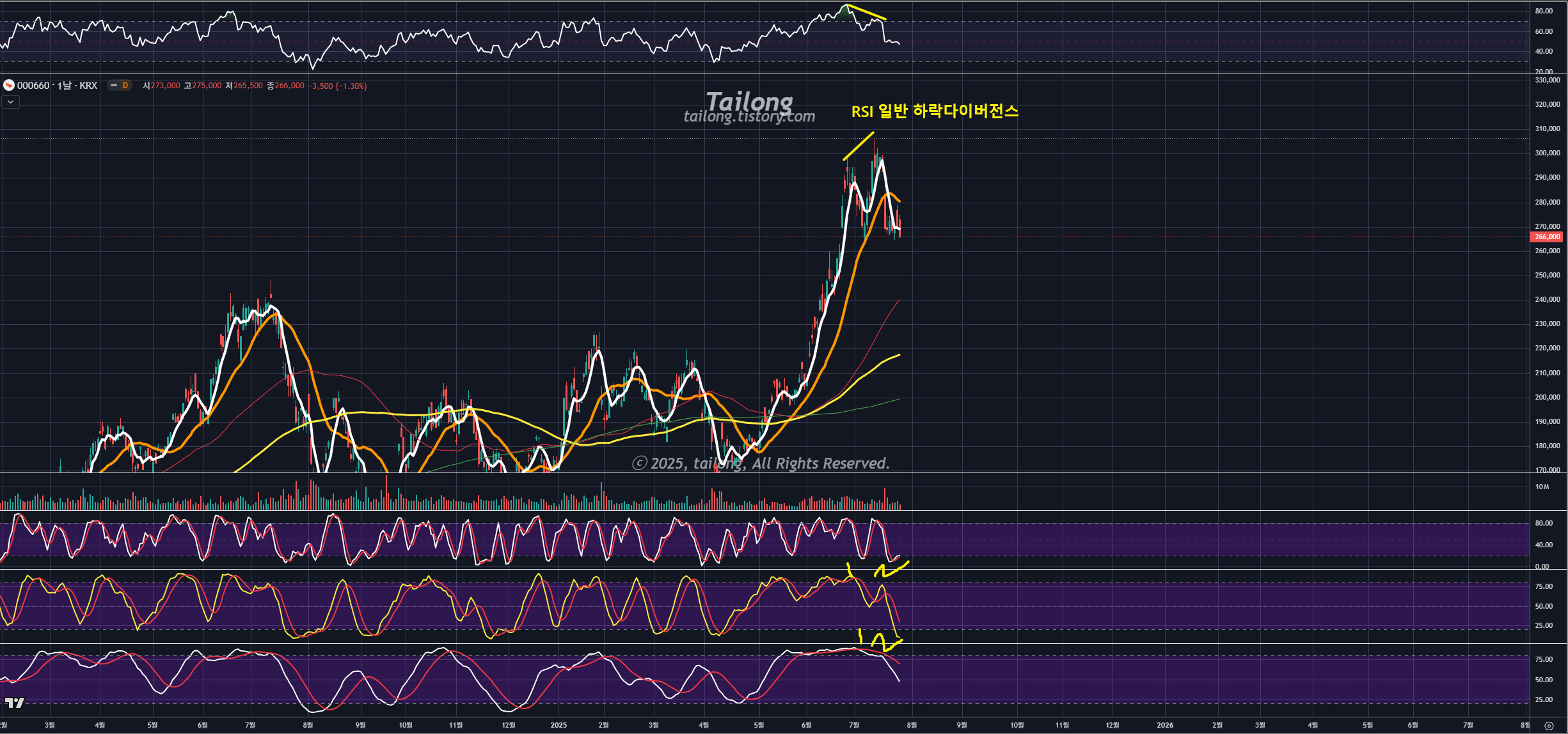Select the yellow trendline on RSI peak
Image resolution: width=1568 pixels, height=734 pixels.
coord(866,12)
